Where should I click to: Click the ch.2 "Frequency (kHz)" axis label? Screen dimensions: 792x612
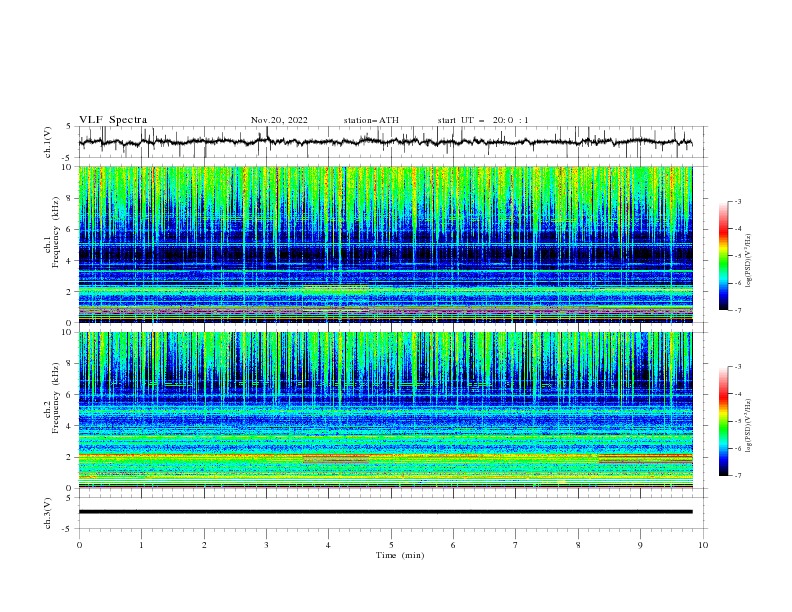[56, 397]
